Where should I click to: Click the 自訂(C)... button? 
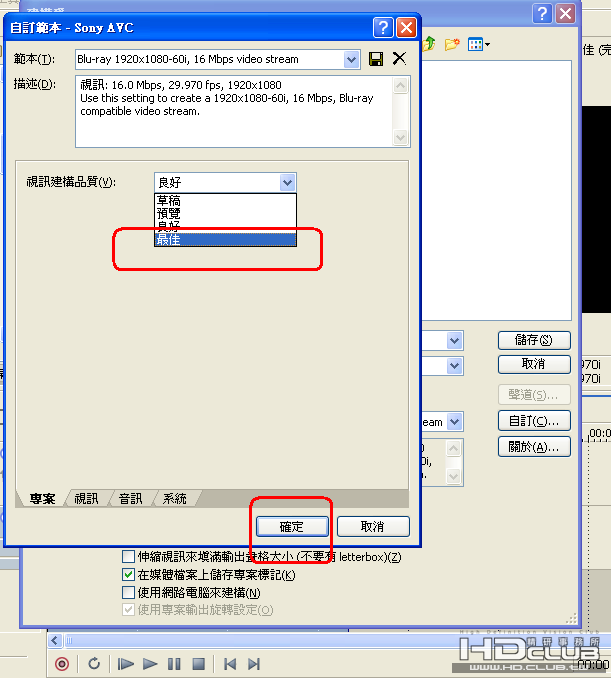click(x=534, y=421)
